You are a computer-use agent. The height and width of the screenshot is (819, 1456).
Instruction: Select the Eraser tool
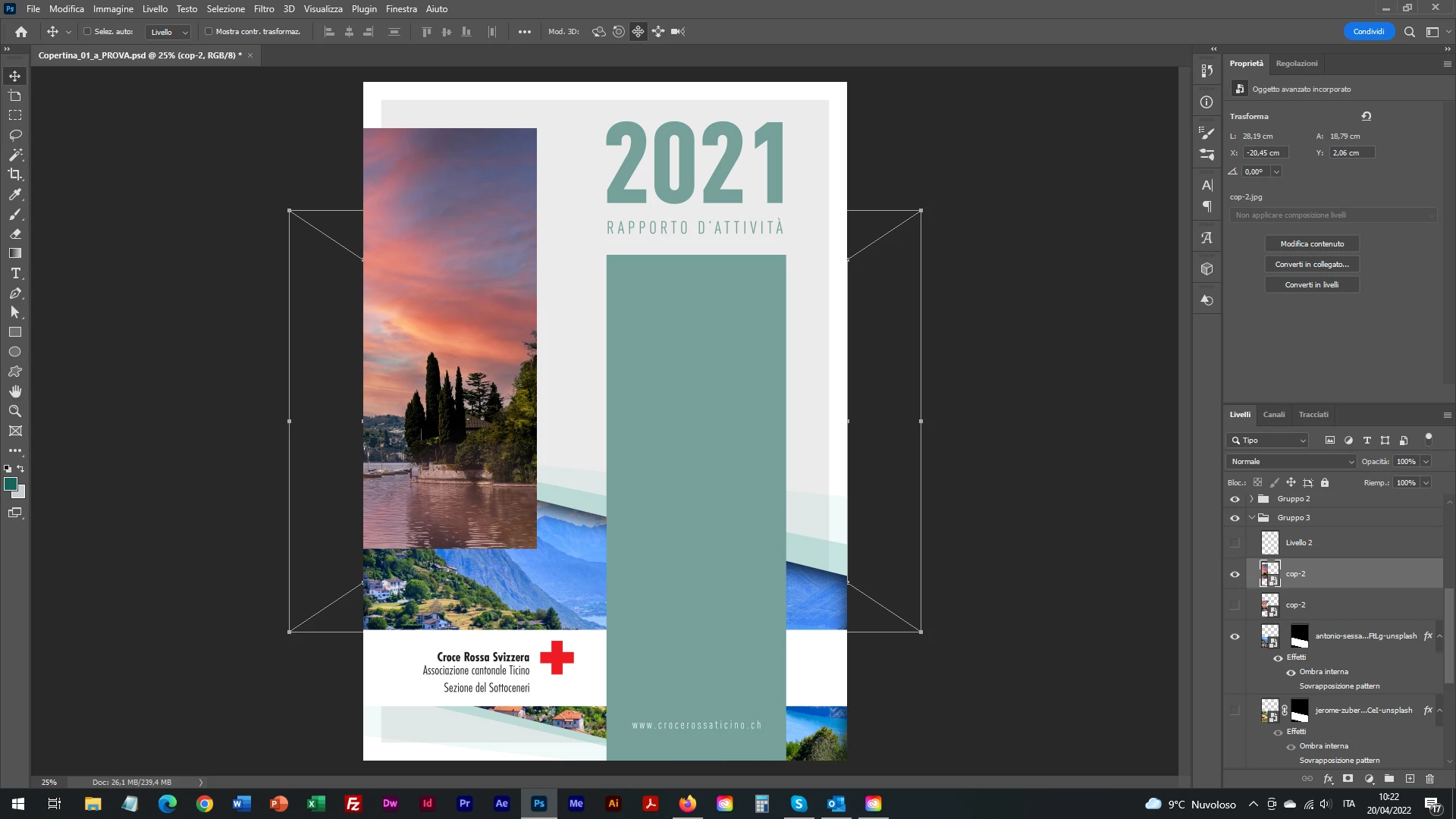[15, 234]
